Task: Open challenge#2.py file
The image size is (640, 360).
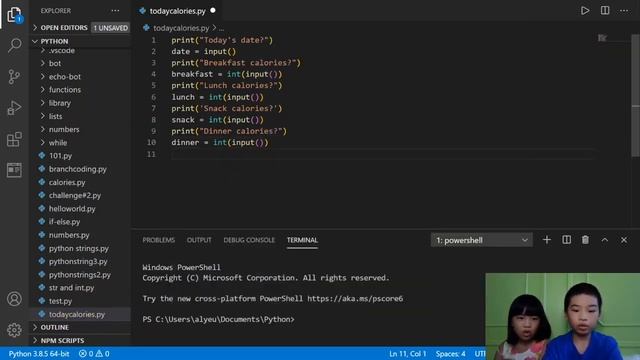Action: point(75,196)
